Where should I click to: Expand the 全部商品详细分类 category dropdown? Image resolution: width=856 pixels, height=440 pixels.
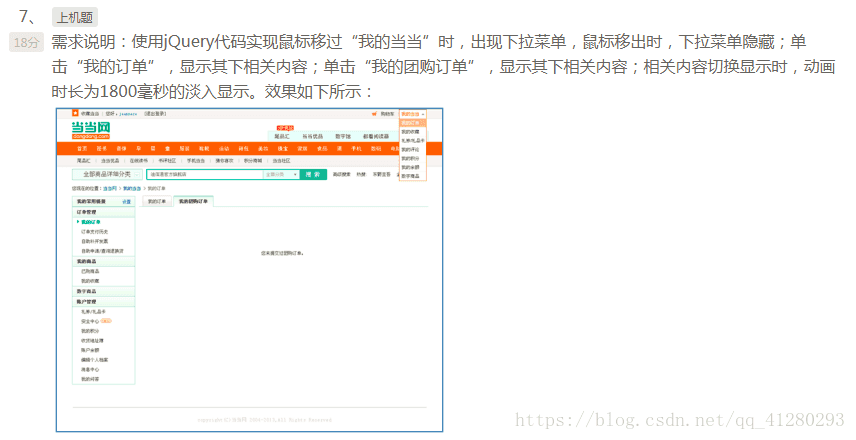pyautogui.click(x=108, y=174)
